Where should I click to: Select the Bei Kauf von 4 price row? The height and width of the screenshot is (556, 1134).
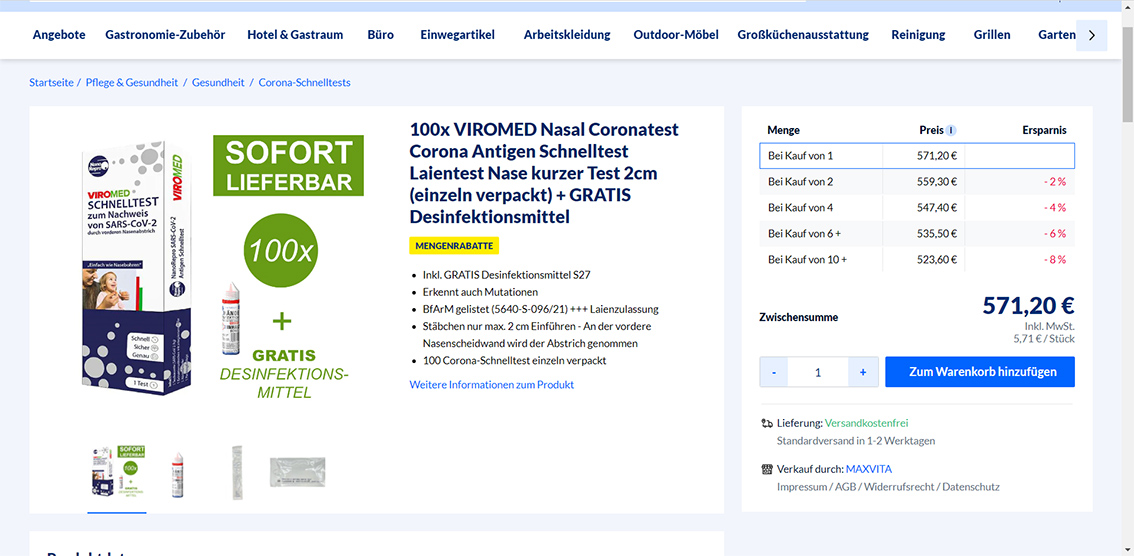(917, 208)
